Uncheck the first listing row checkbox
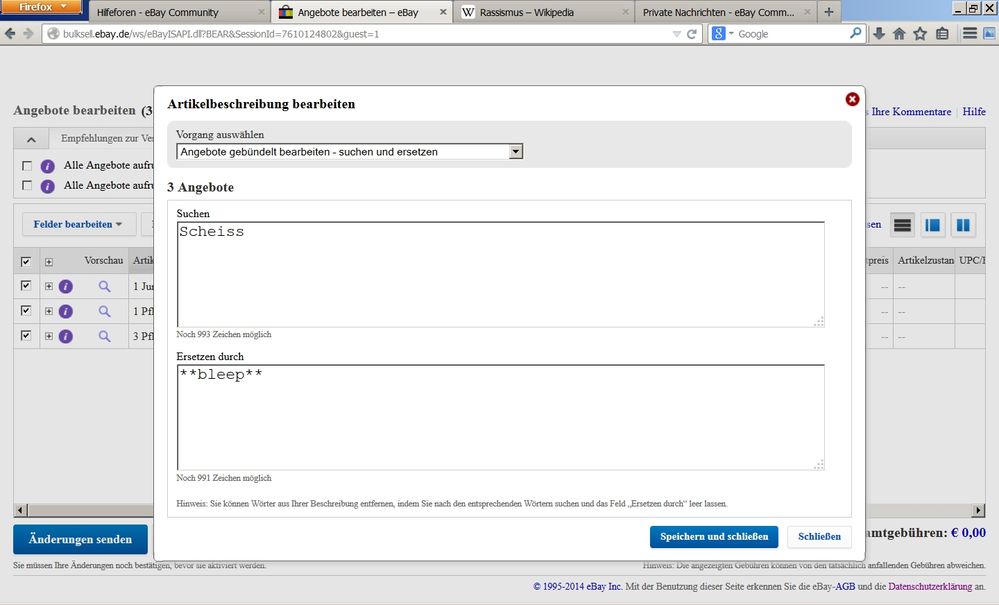Screen dimensions: 999x605 tap(26, 286)
